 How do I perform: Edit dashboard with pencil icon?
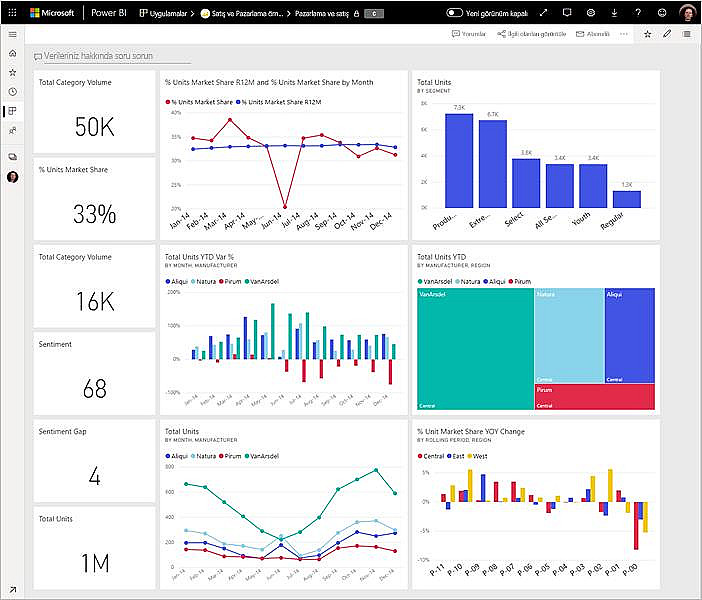pyautogui.click(x=667, y=34)
